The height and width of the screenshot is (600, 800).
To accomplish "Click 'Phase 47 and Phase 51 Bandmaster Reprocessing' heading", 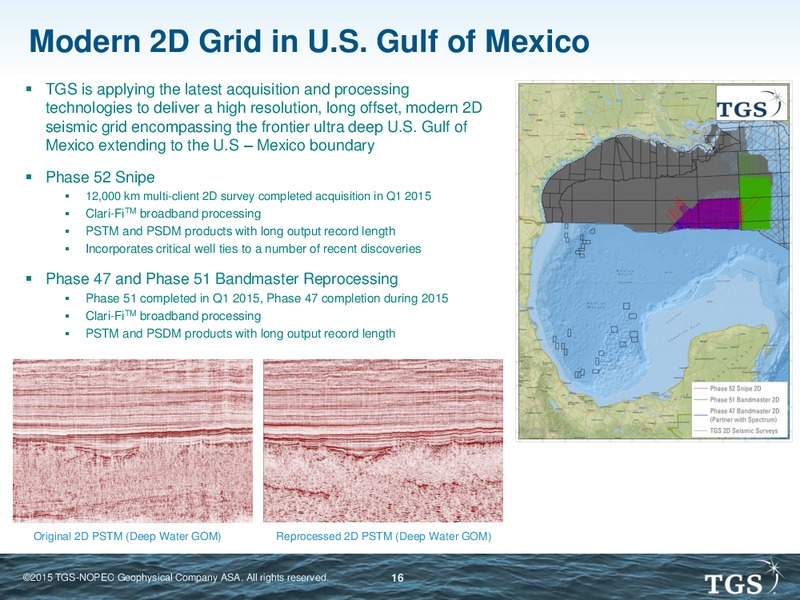I will (222, 279).
